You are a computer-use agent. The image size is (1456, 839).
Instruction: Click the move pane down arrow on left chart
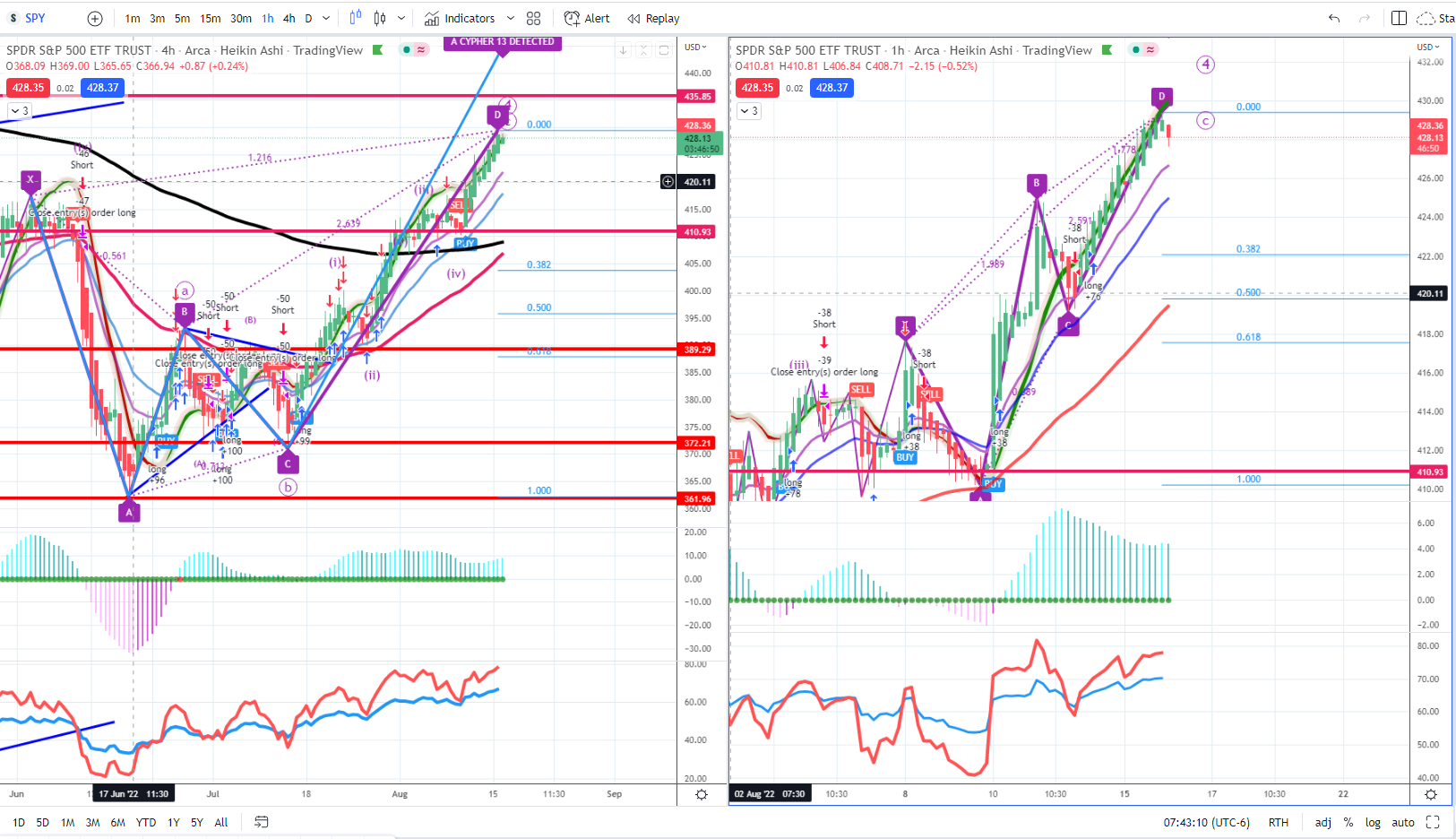(624, 50)
